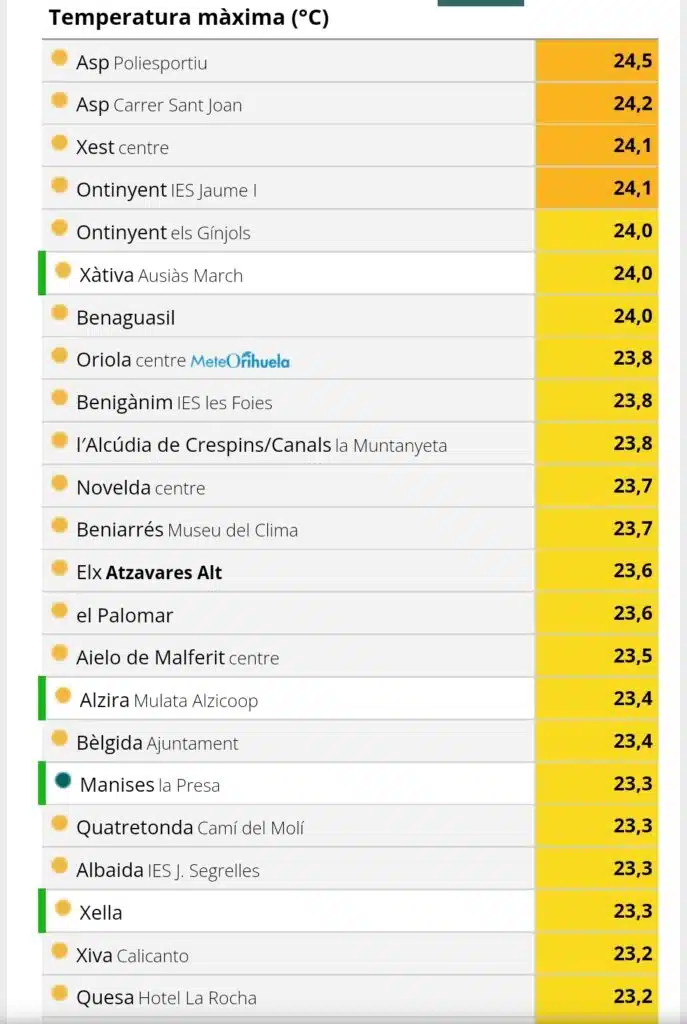Open the Xiva Calicanto station entry
687x1024 pixels.
click(x=133, y=955)
